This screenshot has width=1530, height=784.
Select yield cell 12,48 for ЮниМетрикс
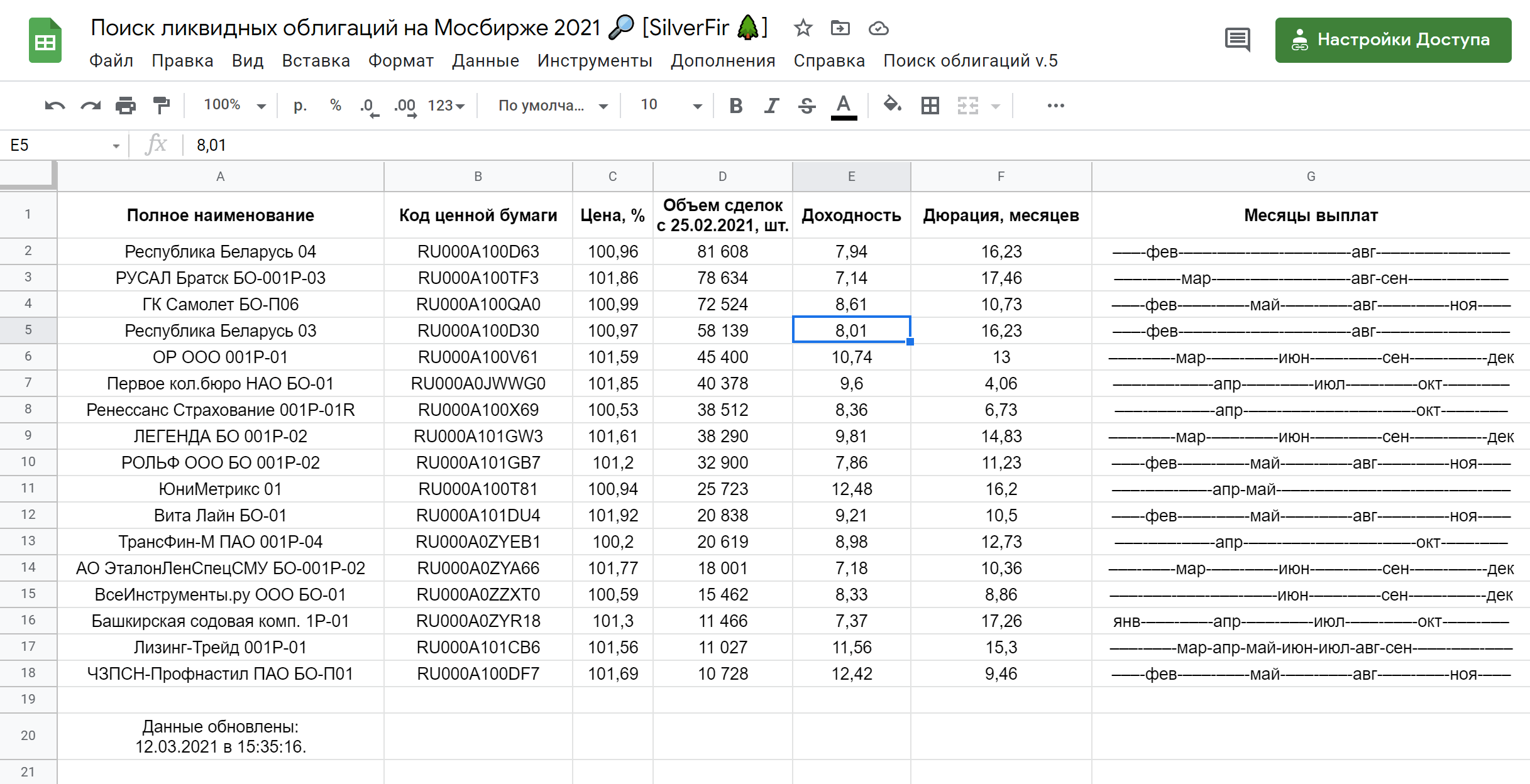852,489
